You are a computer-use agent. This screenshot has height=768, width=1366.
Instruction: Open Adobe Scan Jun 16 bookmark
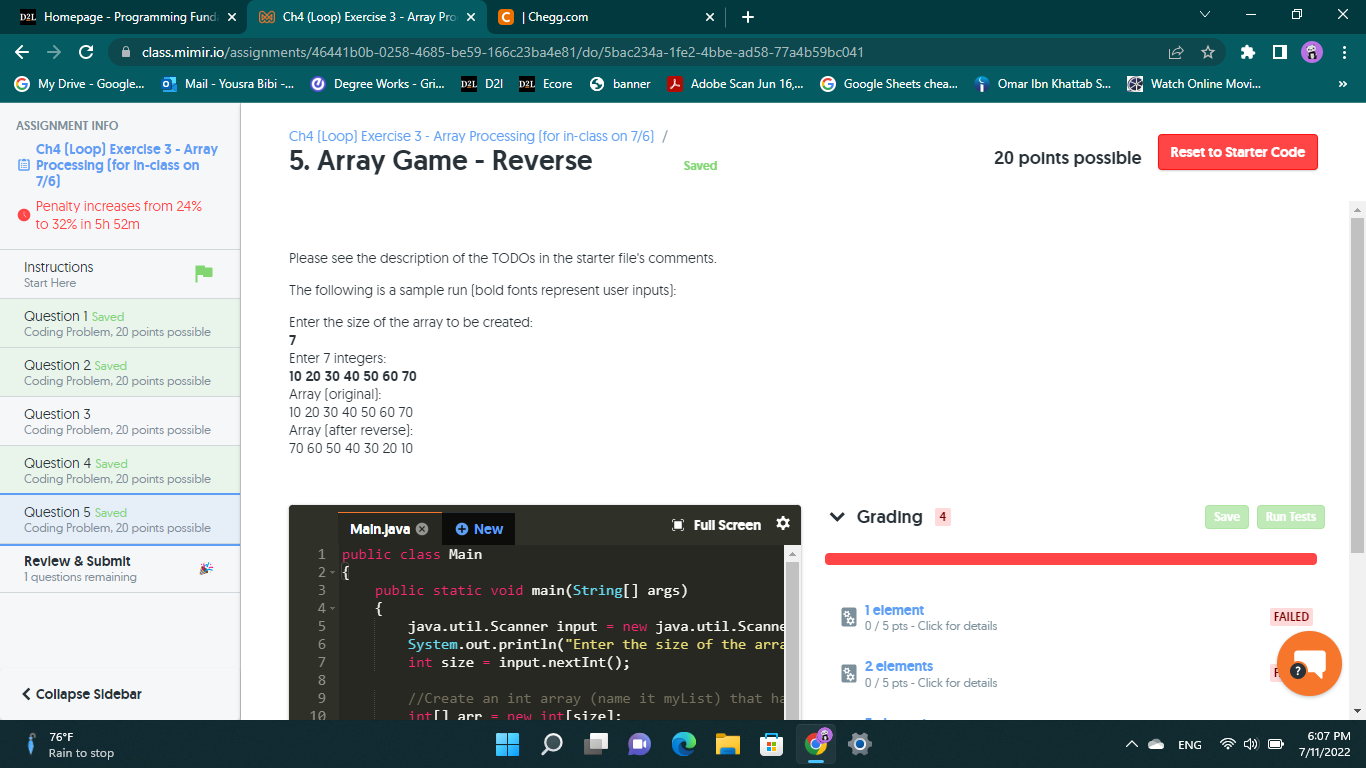(735, 84)
